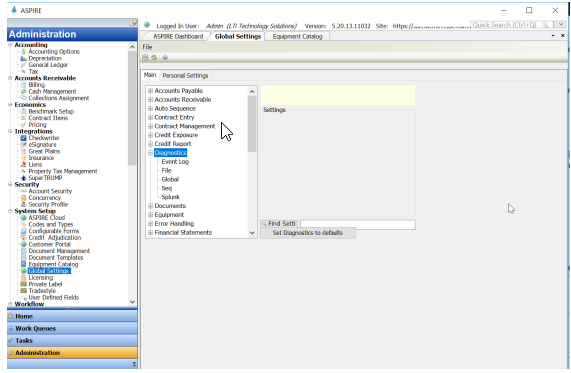The width and height of the screenshot is (571, 373).
Task: Select Splunk under Diagnostics
Action: [171, 197]
